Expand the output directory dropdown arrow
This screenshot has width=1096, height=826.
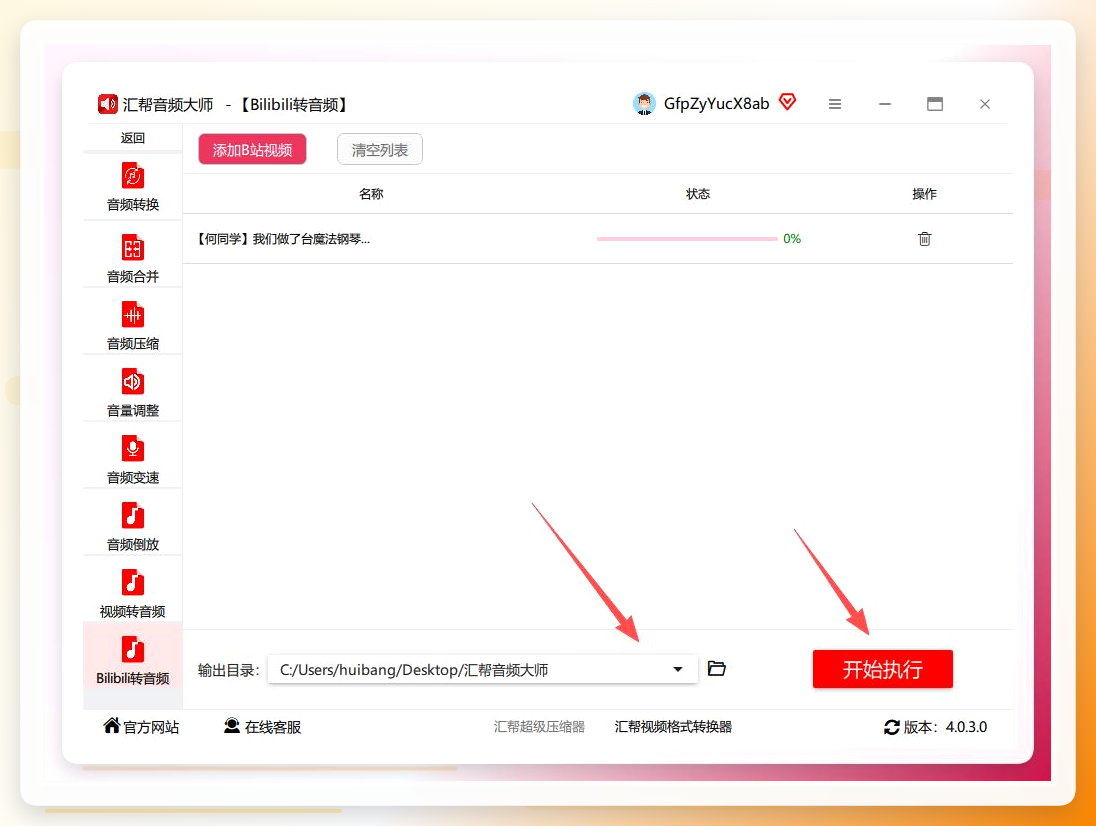point(677,669)
